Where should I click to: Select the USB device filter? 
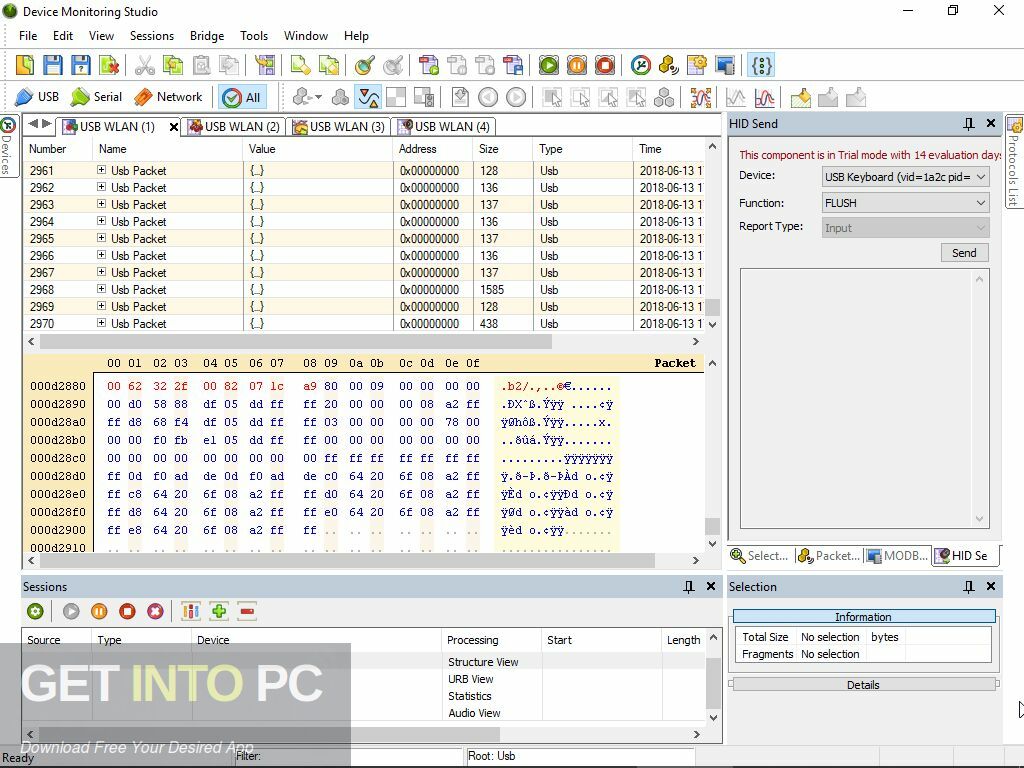point(37,97)
